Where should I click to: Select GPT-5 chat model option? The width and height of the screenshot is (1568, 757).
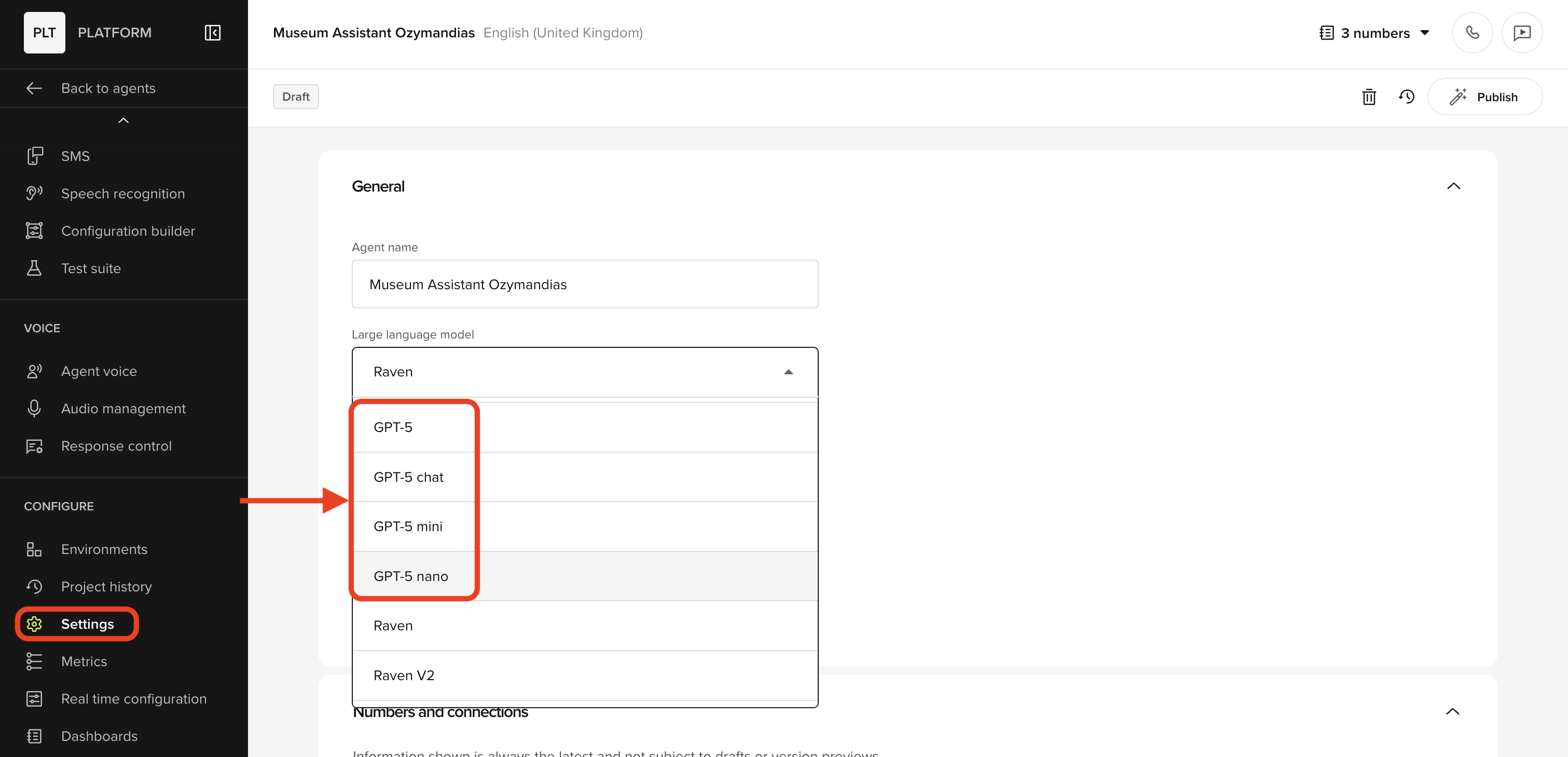tap(408, 477)
